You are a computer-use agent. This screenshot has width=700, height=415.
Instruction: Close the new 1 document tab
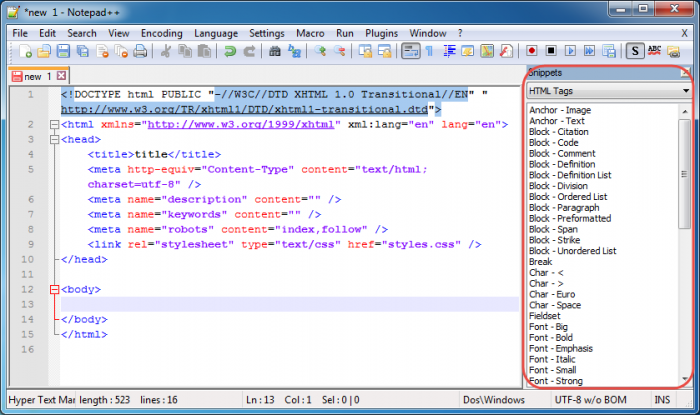[x=61, y=76]
